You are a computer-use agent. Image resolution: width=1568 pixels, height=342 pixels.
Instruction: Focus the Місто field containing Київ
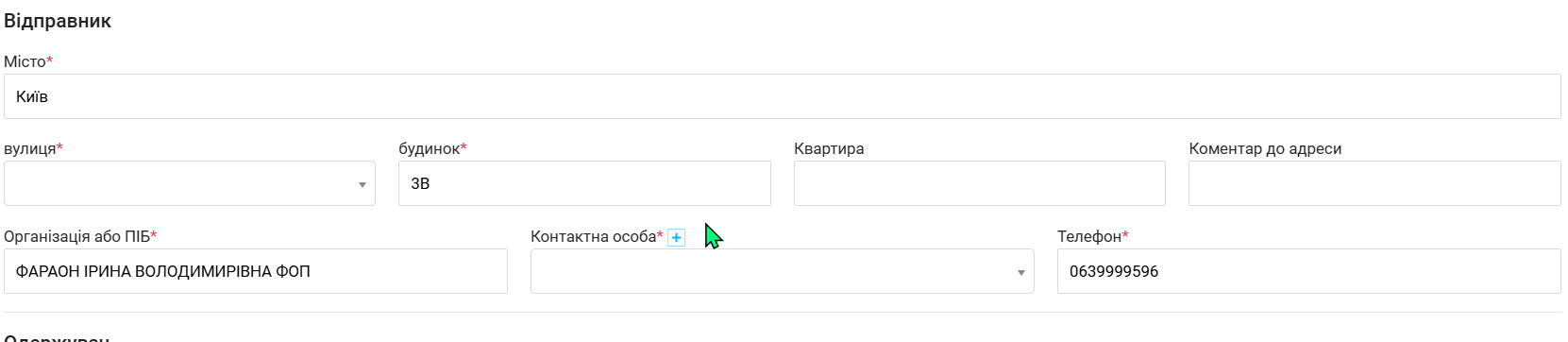click(x=783, y=96)
